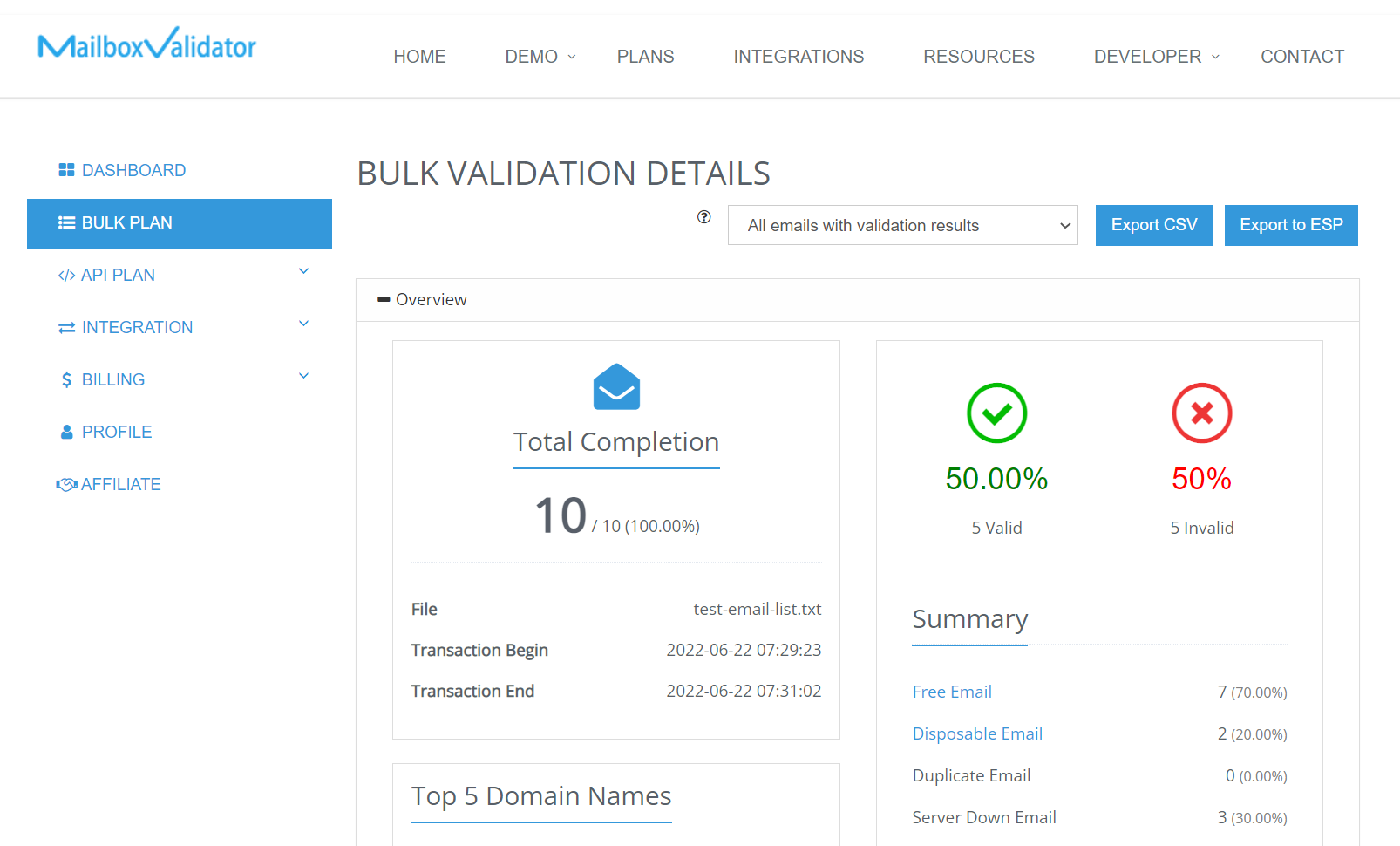Click the '/ 10 (100.00%)' completion text
Viewport: 1400px width, 846px height.
pos(646,526)
